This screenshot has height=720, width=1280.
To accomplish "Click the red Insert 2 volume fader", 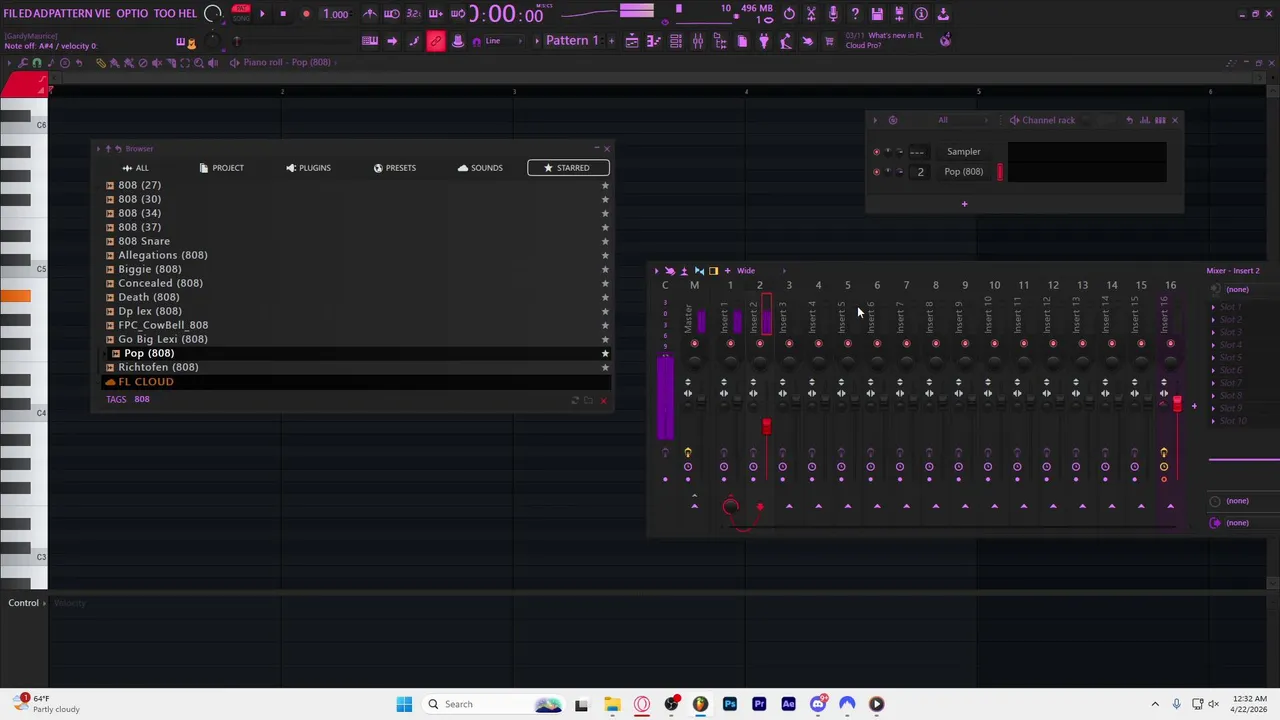I will 766,427.
